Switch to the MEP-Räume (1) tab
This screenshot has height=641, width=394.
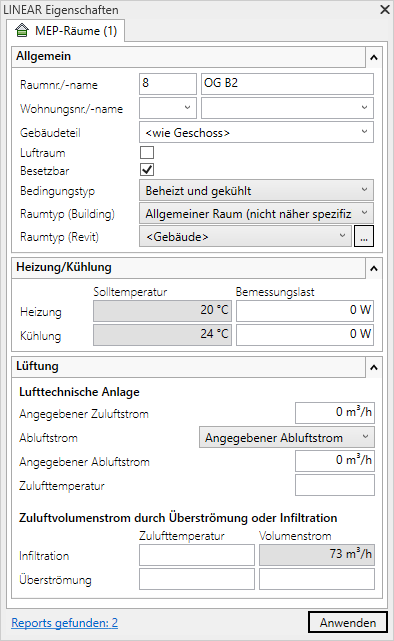66,31
